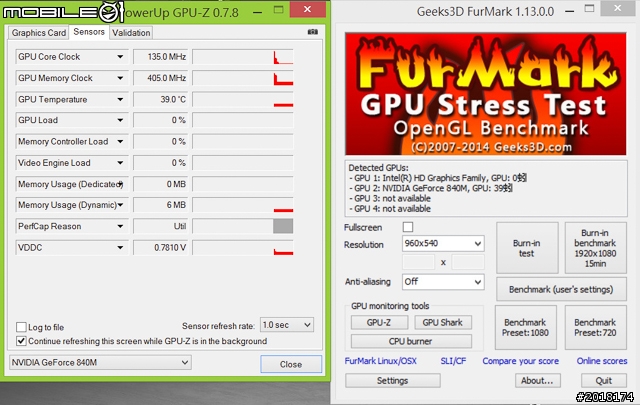
Task: Toggle Continue refreshing in background checkbox
Action: [21, 341]
